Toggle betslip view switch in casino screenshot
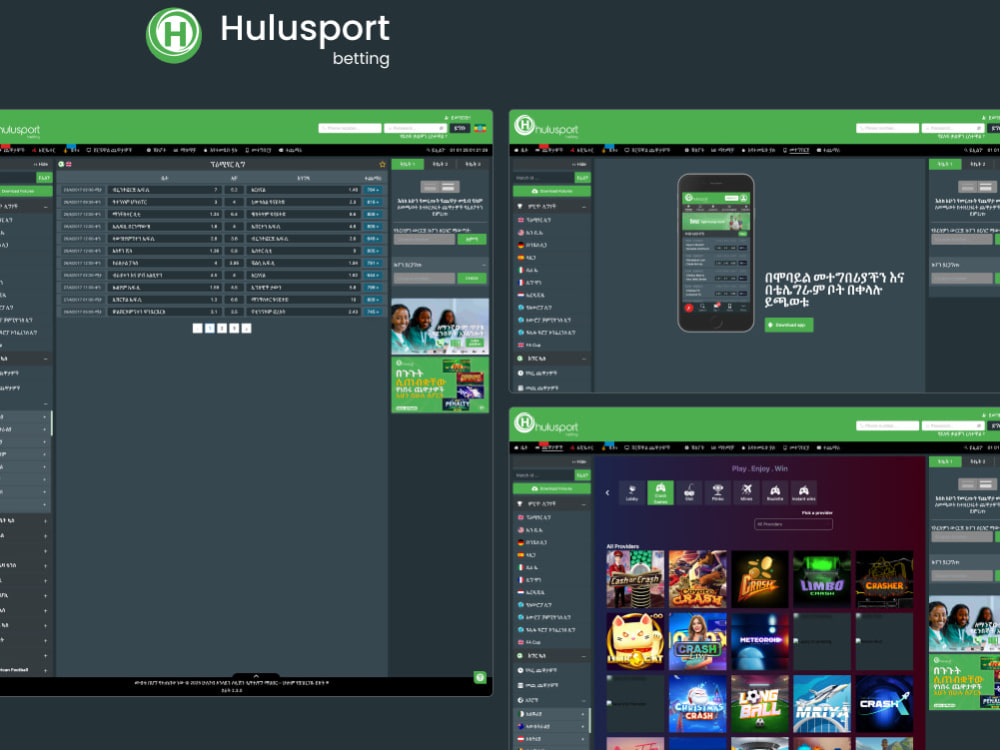The width and height of the screenshot is (1000, 750). click(978, 485)
